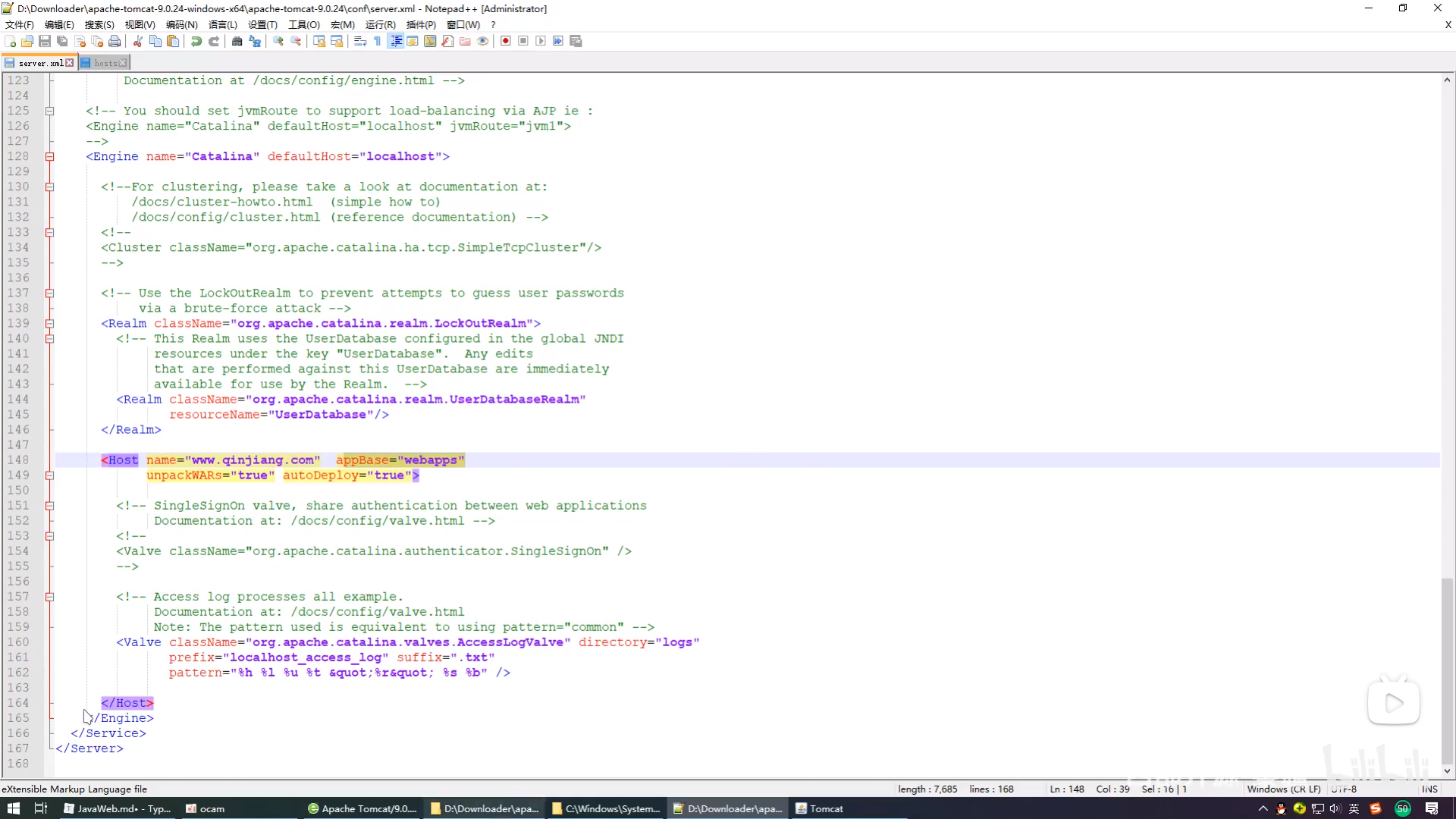
Task: Open the 语言(L) language menu
Action: (222, 24)
